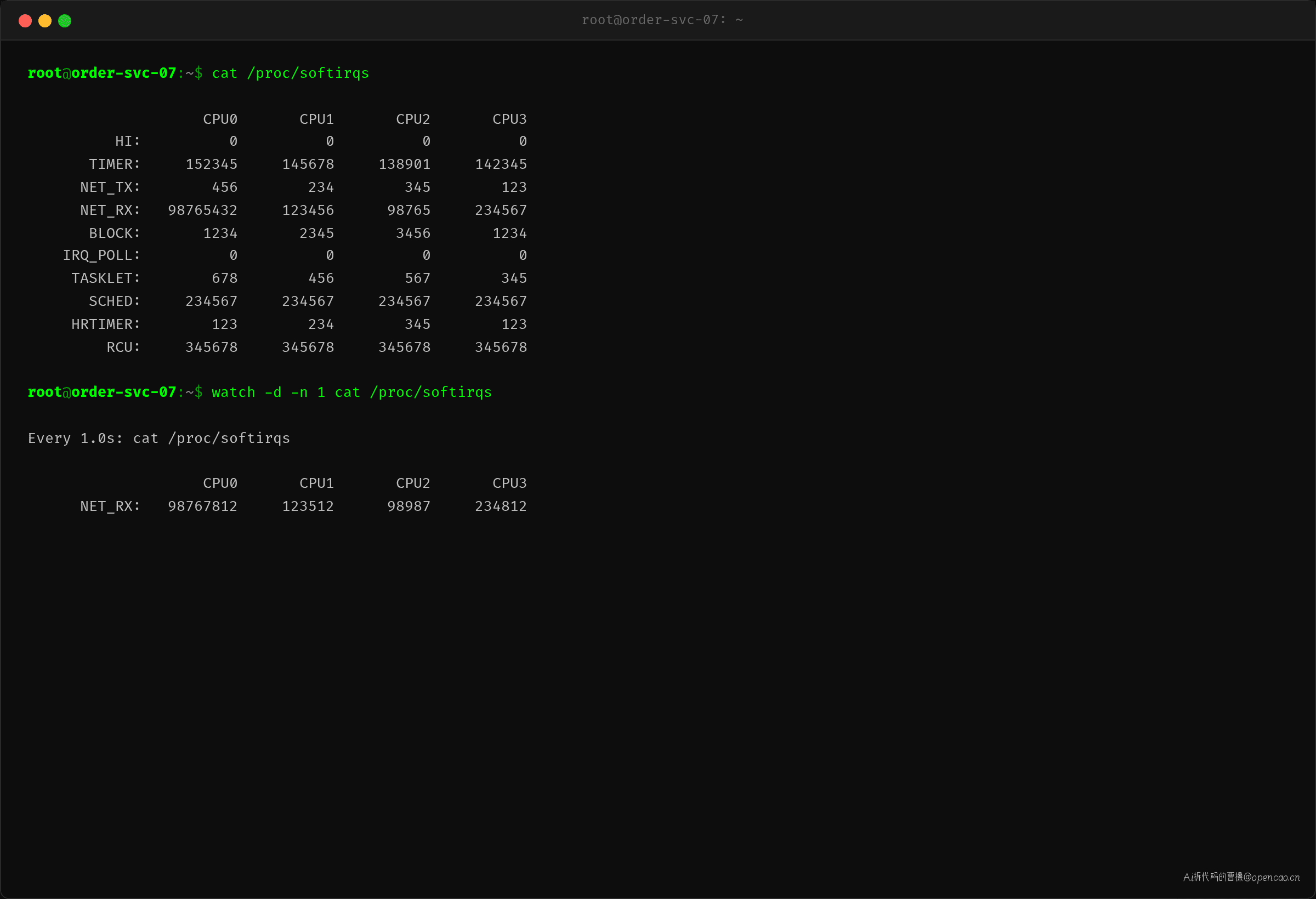Click the watch output value 98767812
Image resolution: width=1316 pixels, height=899 pixels.
tap(203, 507)
